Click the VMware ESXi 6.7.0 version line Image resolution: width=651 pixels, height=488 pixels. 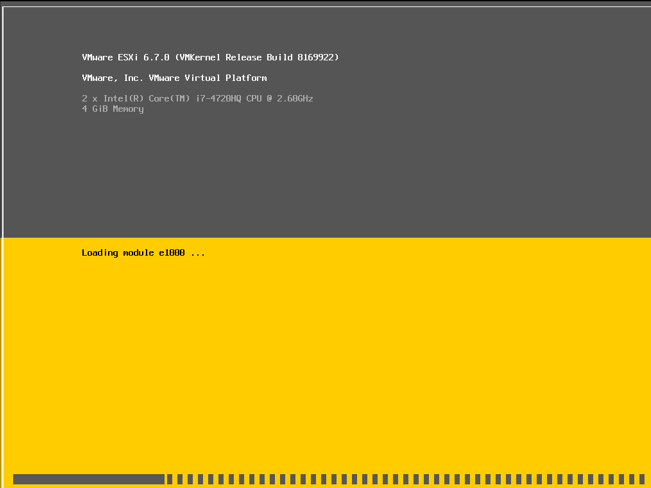(x=210, y=57)
